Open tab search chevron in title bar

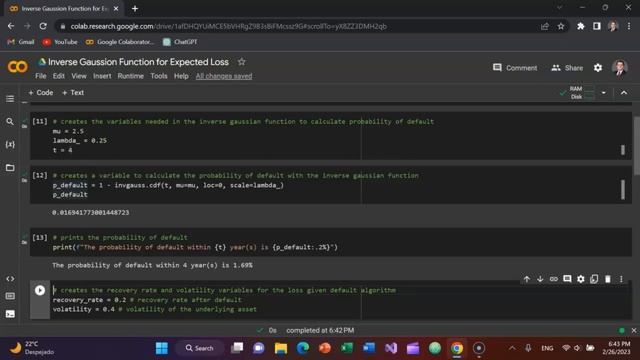click(560, 7)
